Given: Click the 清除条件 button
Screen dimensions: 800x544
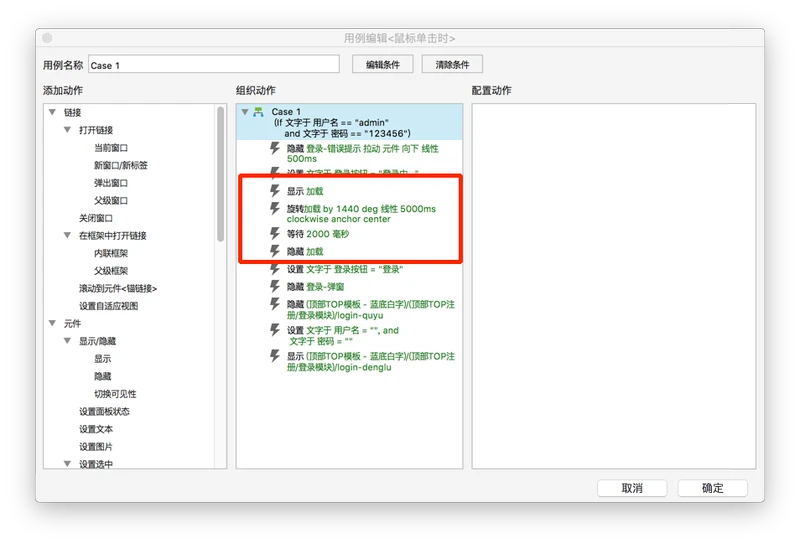Looking at the screenshot, I should (x=452, y=65).
